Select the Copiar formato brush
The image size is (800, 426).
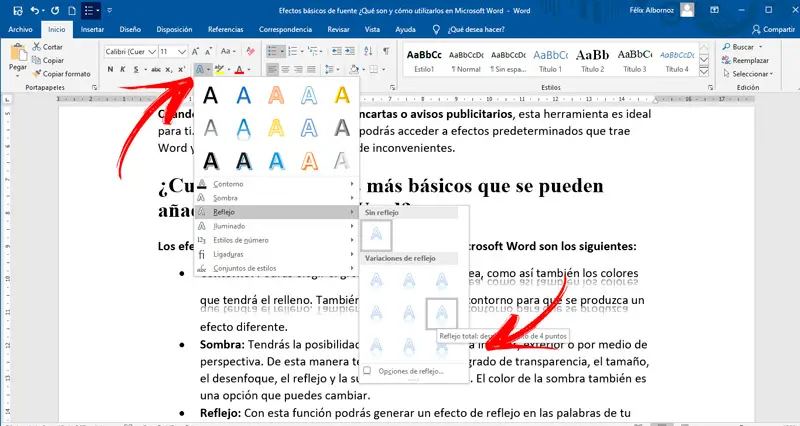tap(36, 73)
